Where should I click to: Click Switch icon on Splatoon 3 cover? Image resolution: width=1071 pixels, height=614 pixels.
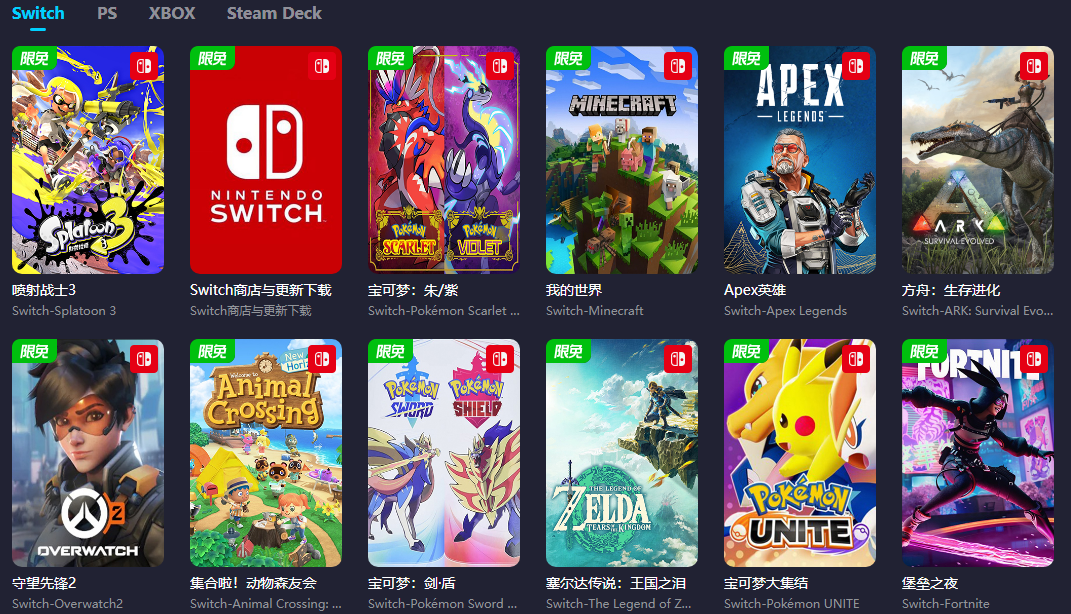tap(144, 66)
